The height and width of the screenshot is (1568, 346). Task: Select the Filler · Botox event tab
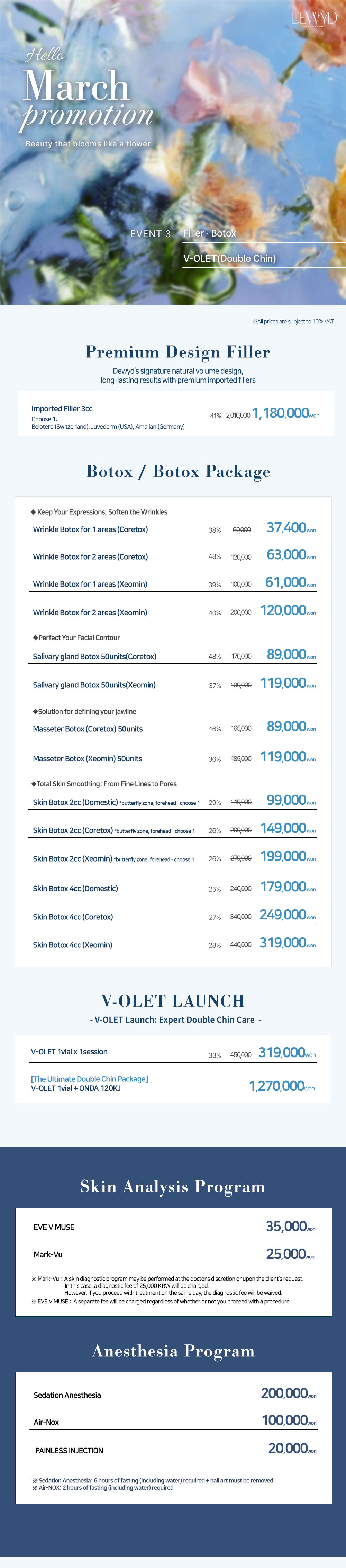point(209,233)
